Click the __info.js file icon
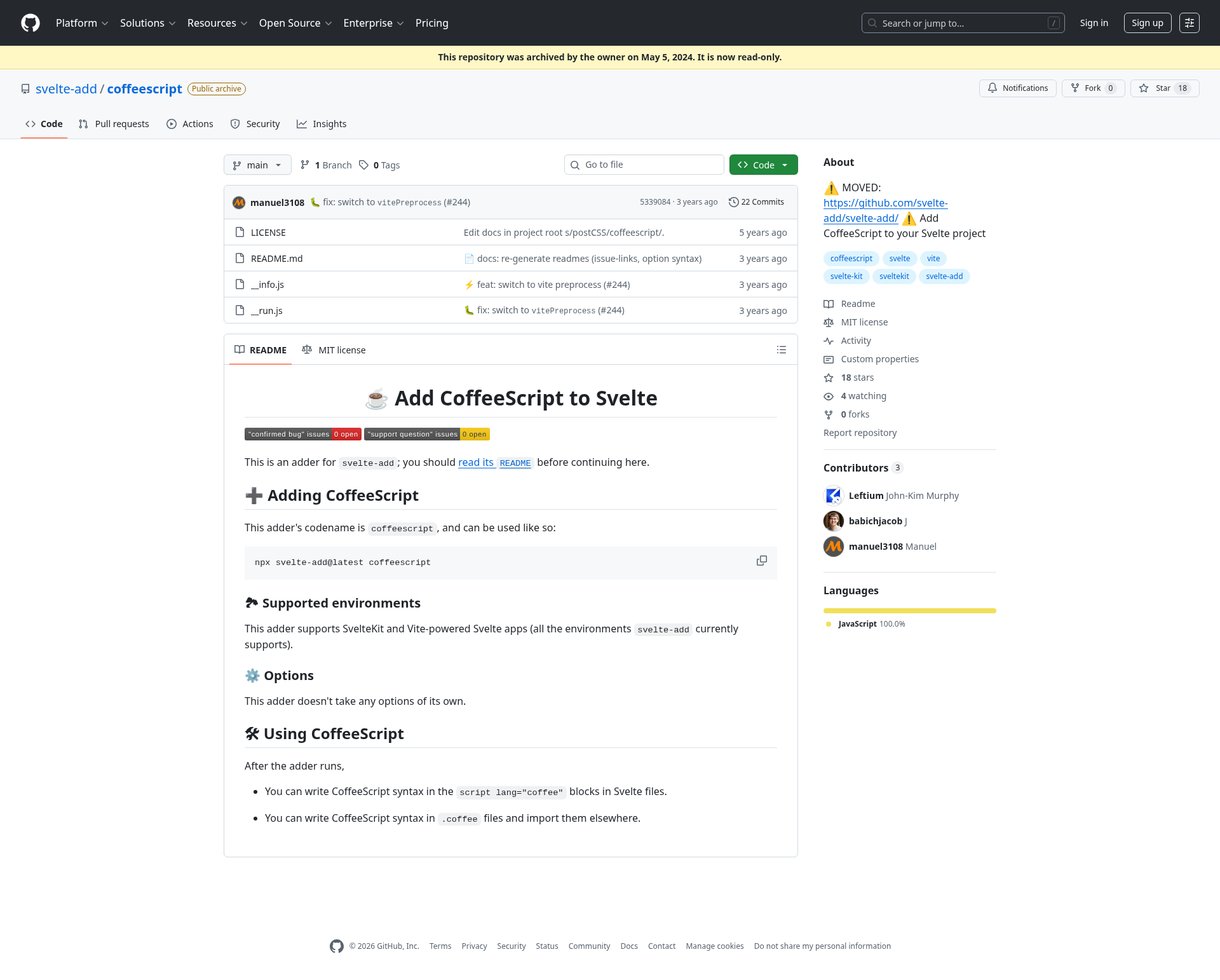 pos(240,284)
